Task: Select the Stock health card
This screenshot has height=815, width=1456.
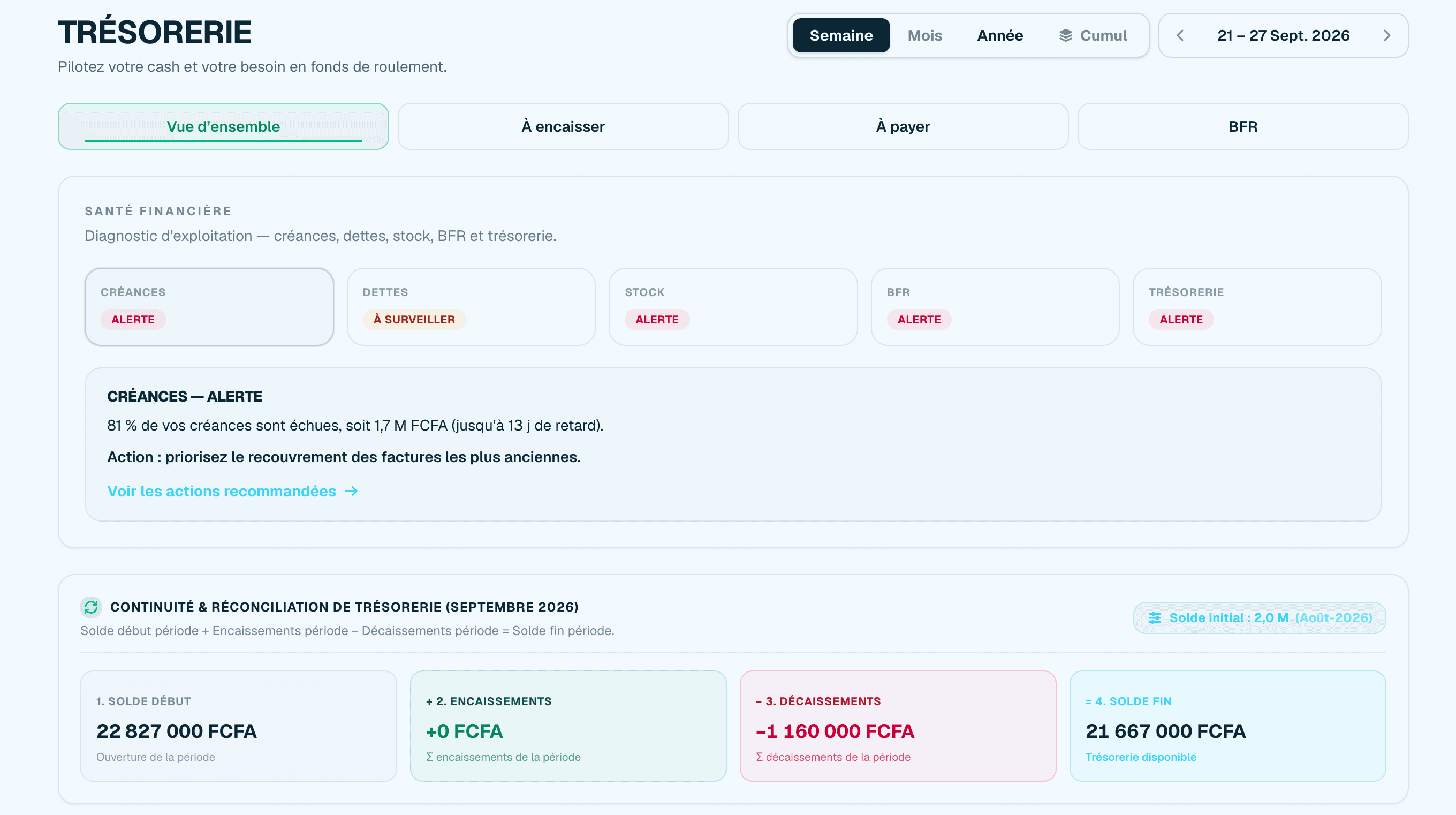Action: (x=733, y=306)
